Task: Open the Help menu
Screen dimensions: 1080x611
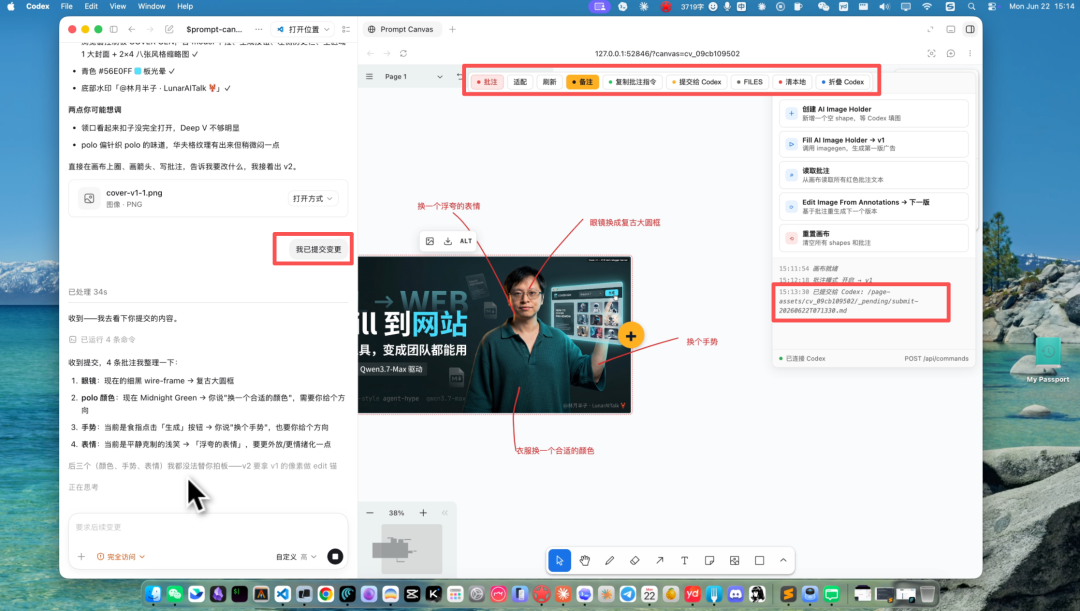Action: click(185, 6)
